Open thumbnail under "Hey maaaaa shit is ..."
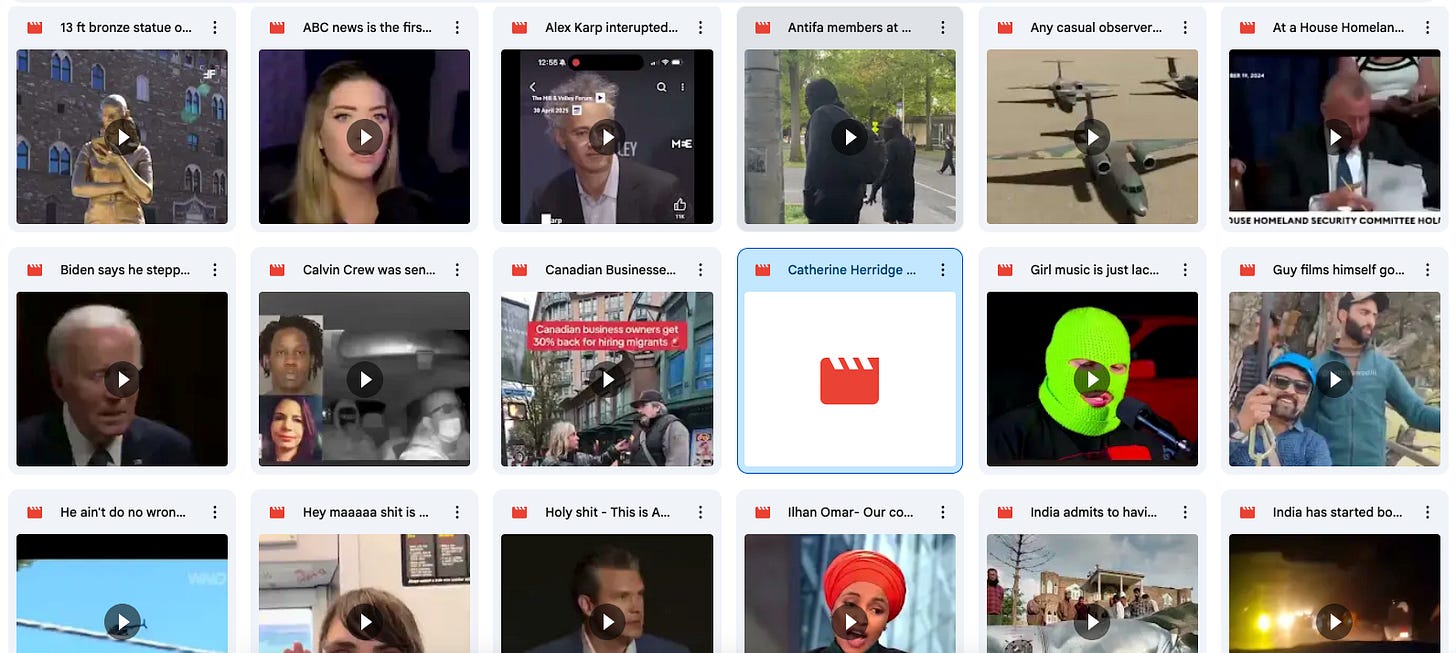 (365, 593)
